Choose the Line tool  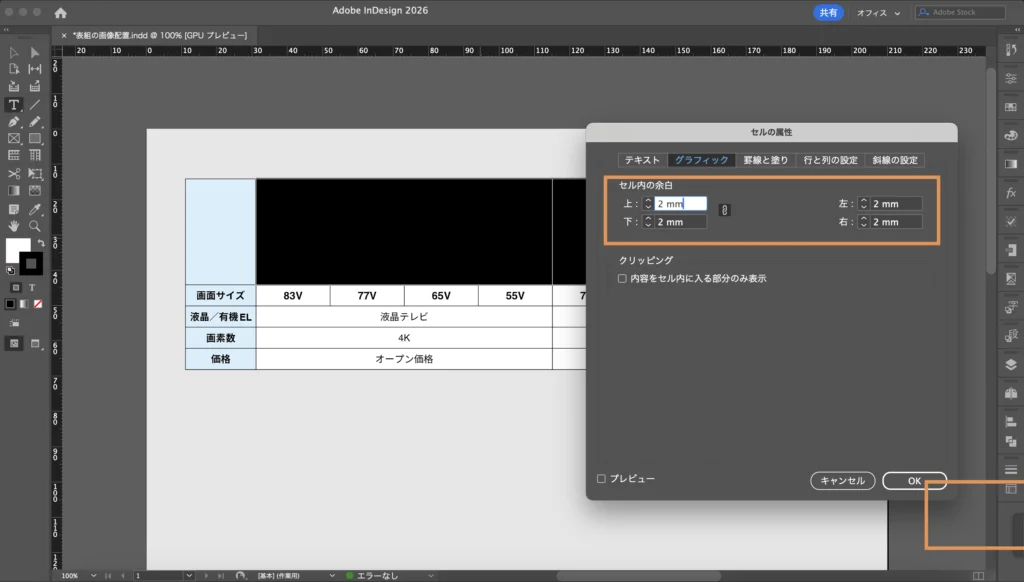coord(35,104)
